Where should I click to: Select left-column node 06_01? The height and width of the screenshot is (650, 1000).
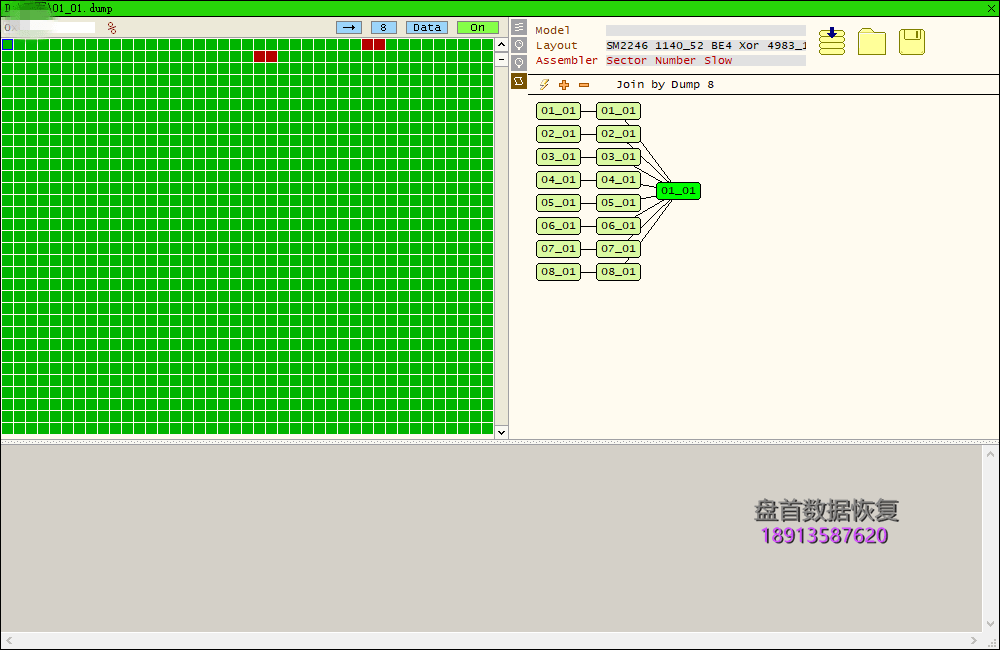pyautogui.click(x=559, y=226)
